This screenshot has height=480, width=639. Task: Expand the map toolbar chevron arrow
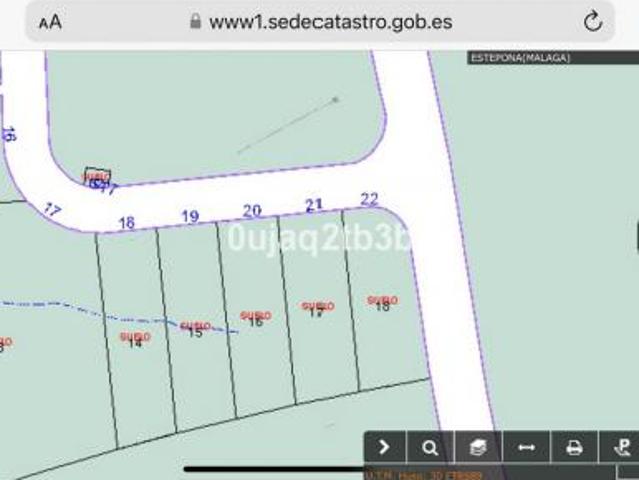pyautogui.click(x=384, y=447)
